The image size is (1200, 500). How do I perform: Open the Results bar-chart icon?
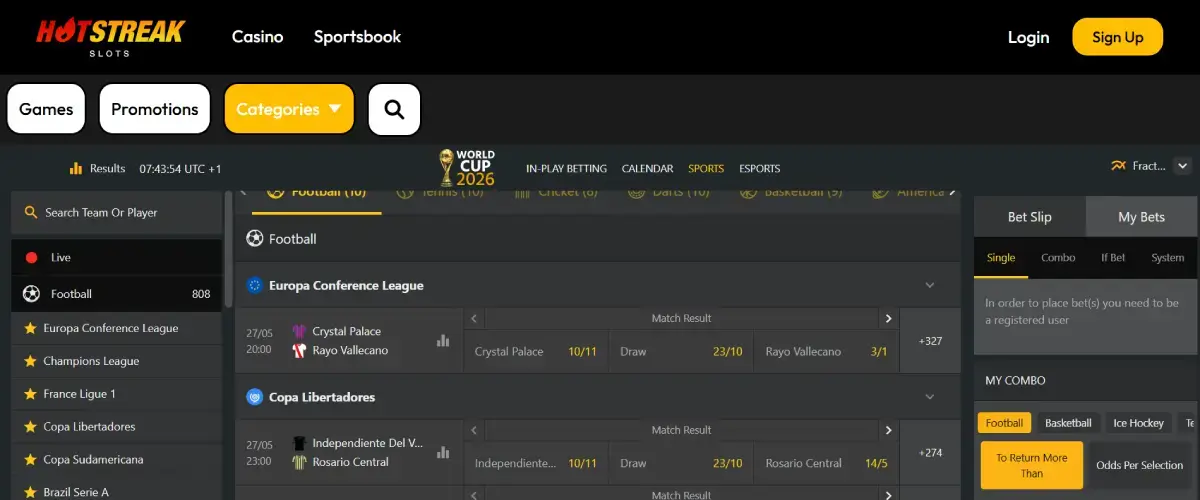coord(76,168)
